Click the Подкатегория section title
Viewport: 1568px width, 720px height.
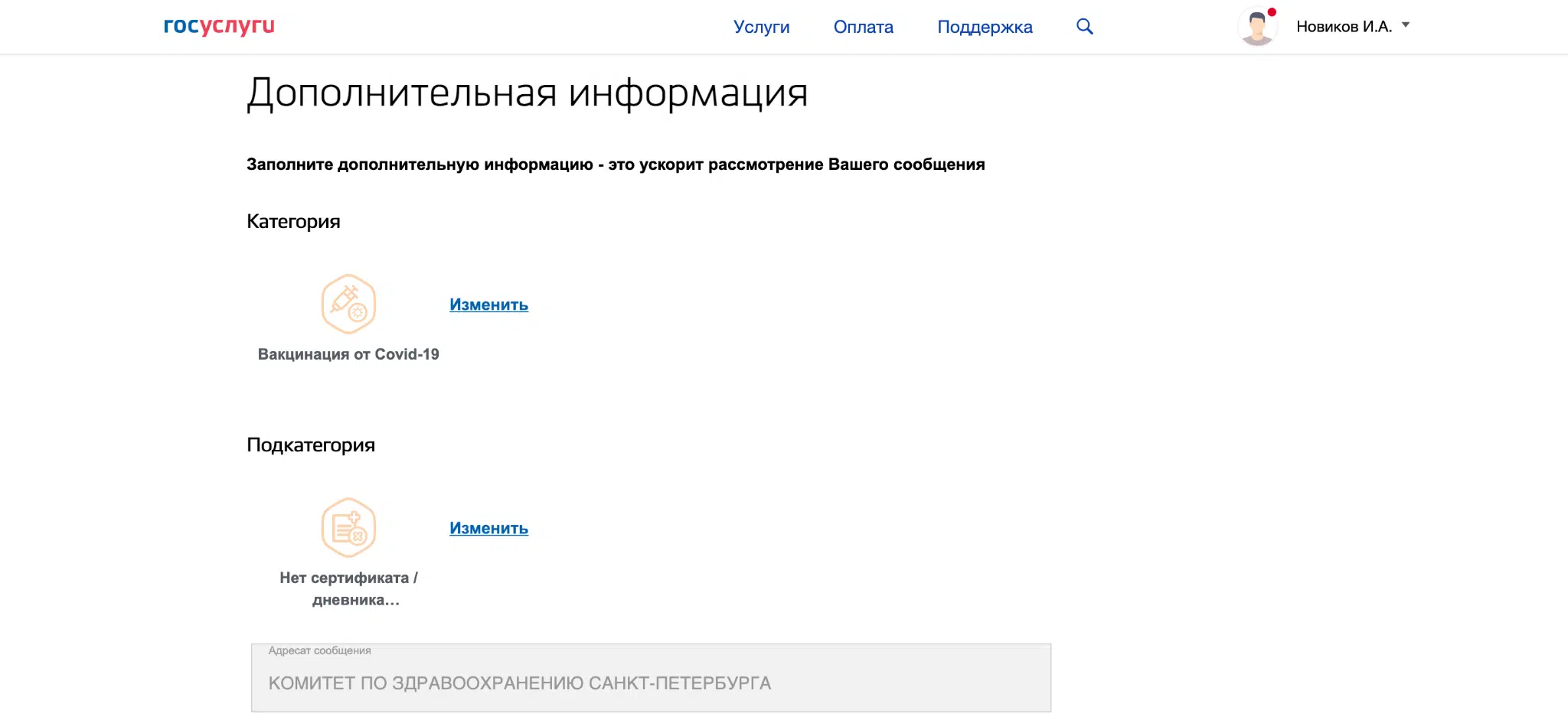(x=311, y=445)
